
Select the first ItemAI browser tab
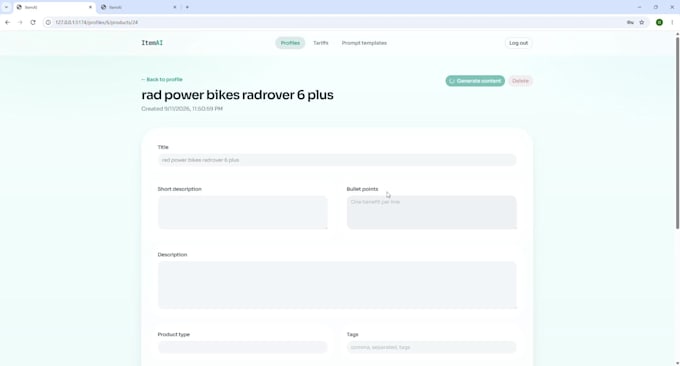coord(54,7)
